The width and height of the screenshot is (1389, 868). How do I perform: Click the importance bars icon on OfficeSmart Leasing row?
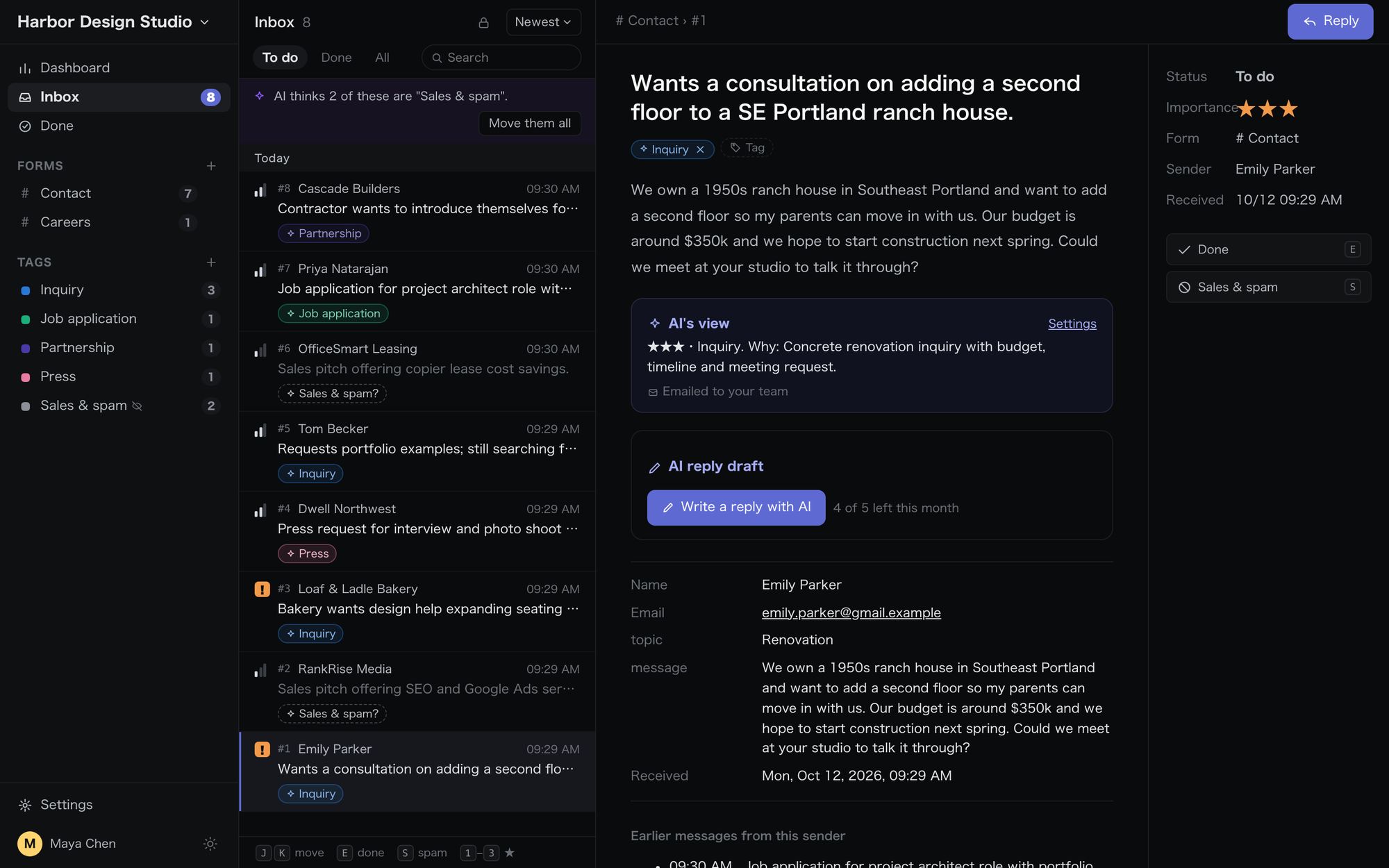pyautogui.click(x=260, y=351)
